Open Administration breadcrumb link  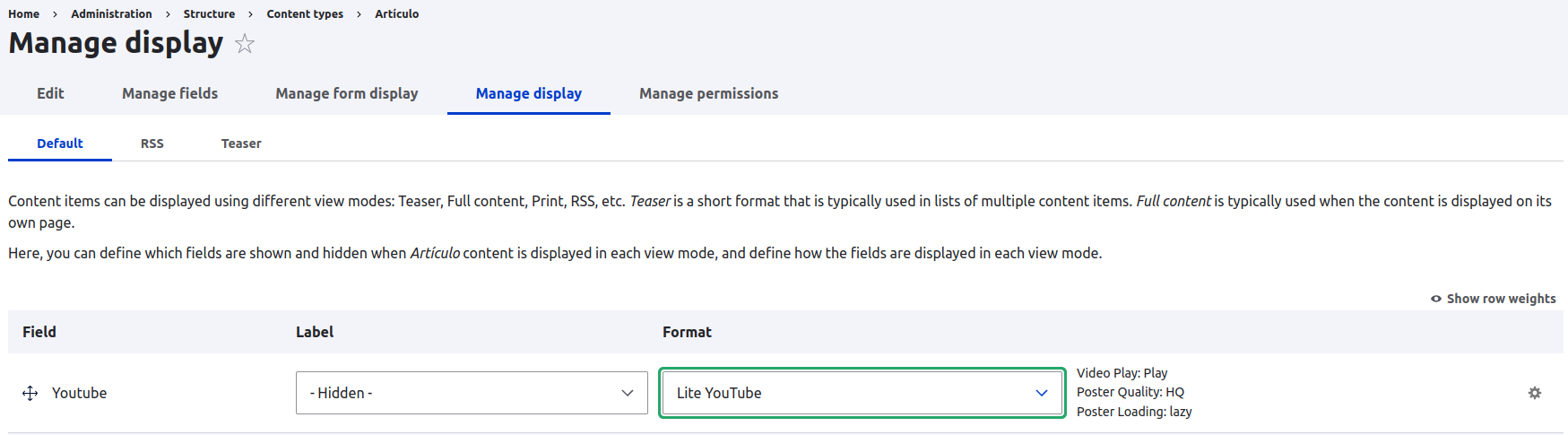[111, 13]
